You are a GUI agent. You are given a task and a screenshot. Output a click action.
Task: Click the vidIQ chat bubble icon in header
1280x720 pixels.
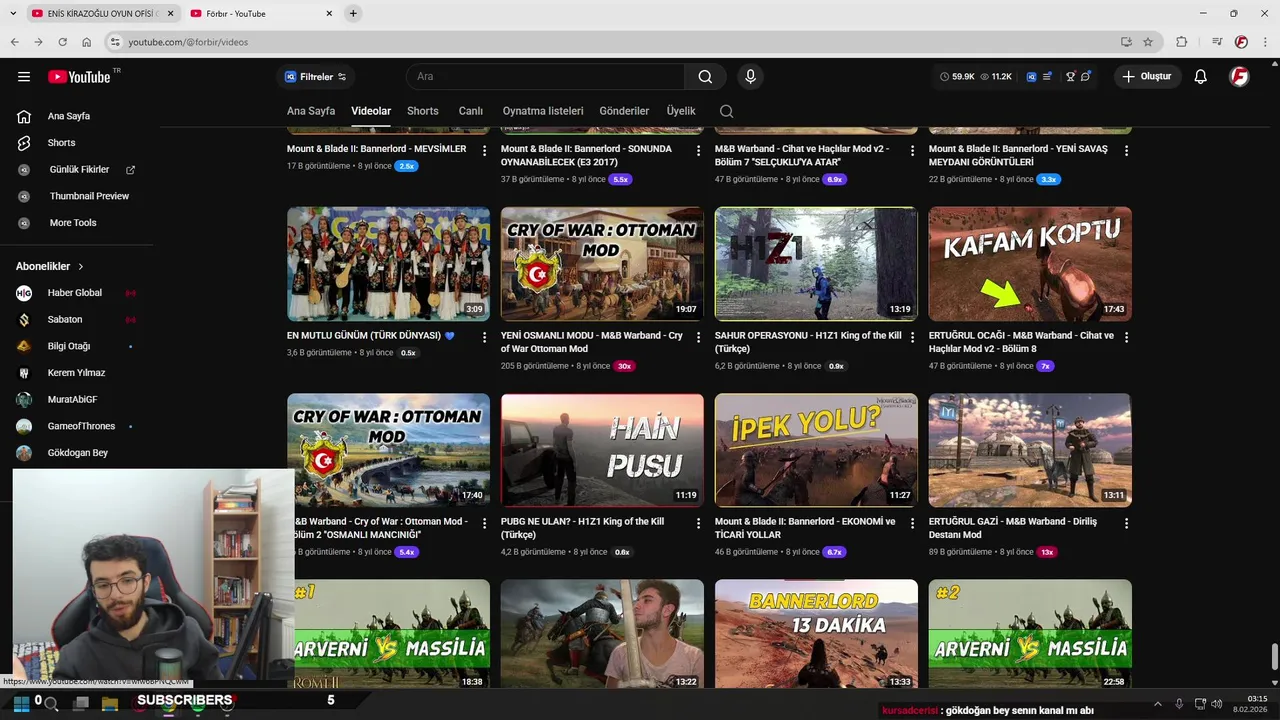pos(1086,77)
